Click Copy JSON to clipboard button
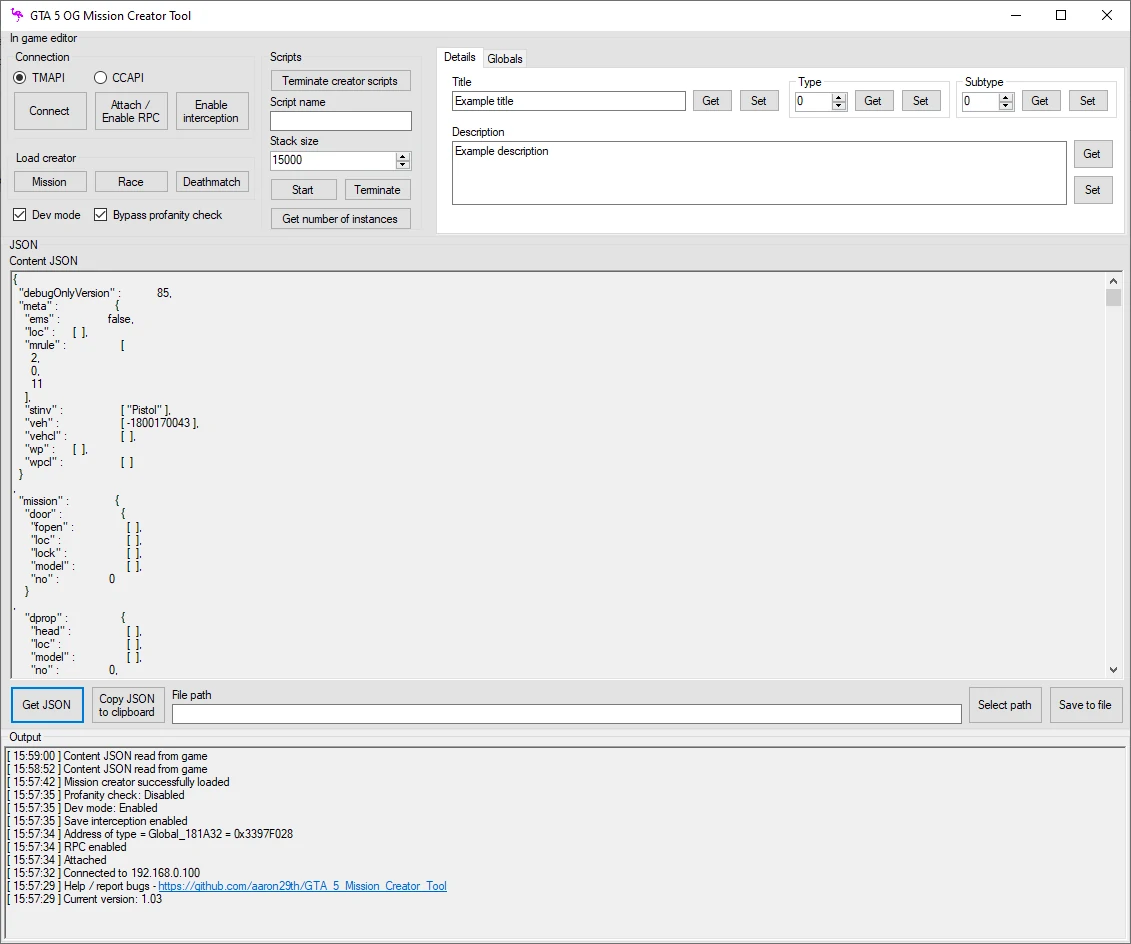The height and width of the screenshot is (944, 1131). [128, 705]
